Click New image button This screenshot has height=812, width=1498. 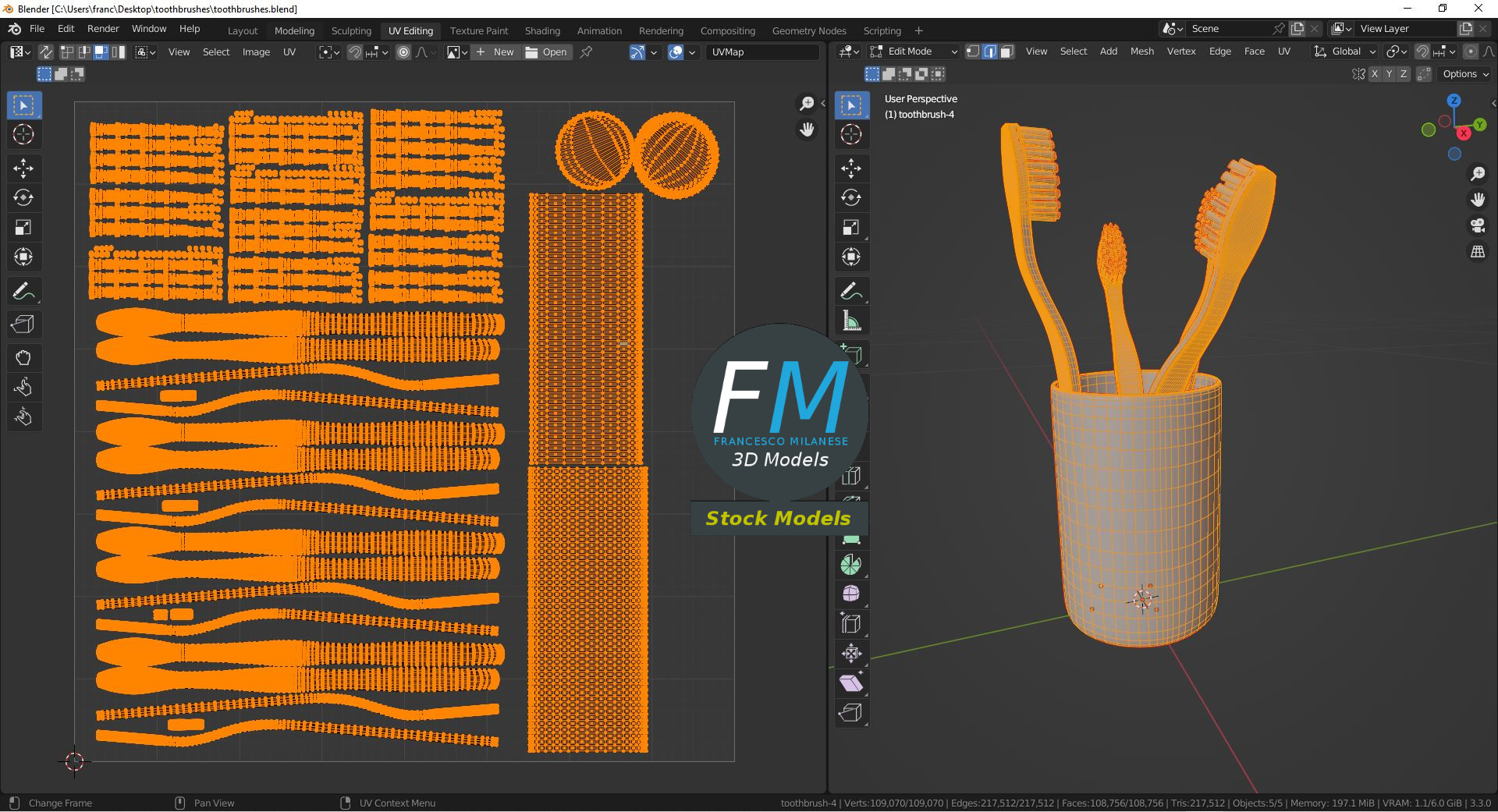point(495,52)
